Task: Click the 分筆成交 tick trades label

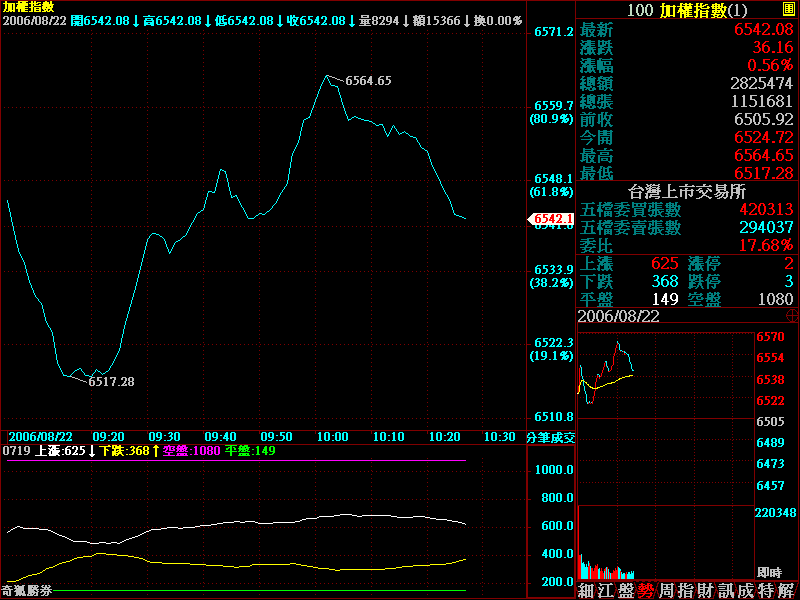Action: pyautogui.click(x=551, y=437)
